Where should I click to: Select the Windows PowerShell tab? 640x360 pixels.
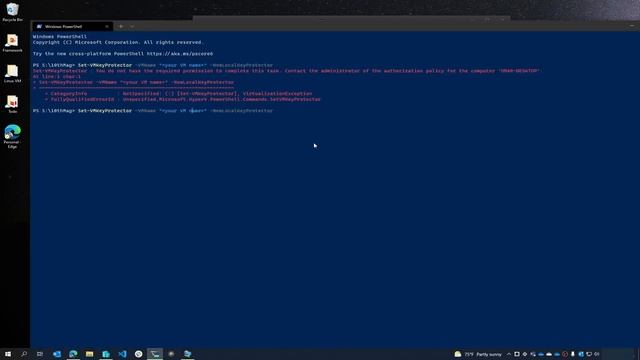pos(72,26)
